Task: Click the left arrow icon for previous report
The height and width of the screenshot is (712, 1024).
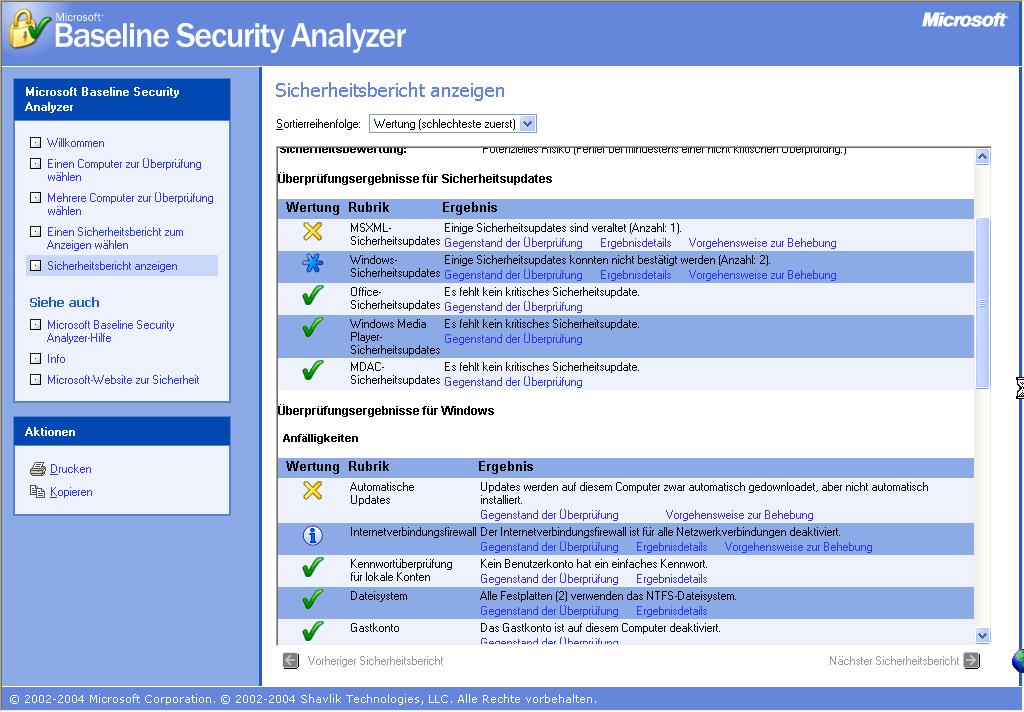Action: (291, 661)
